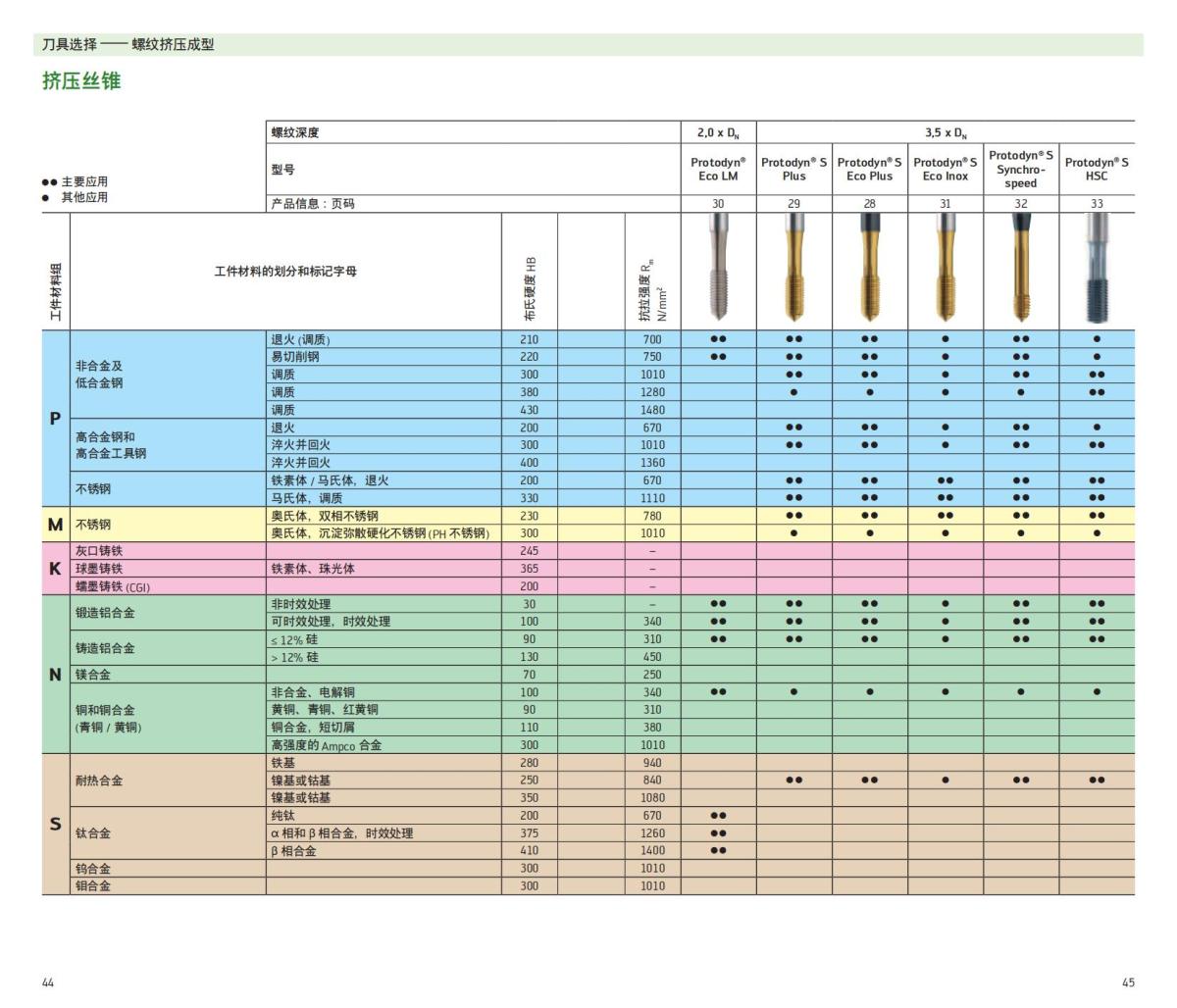The height and width of the screenshot is (1008, 1177).
Task: Select the Protodyn S Synchro-speed tap image
Action: pyautogui.click(x=1020, y=270)
